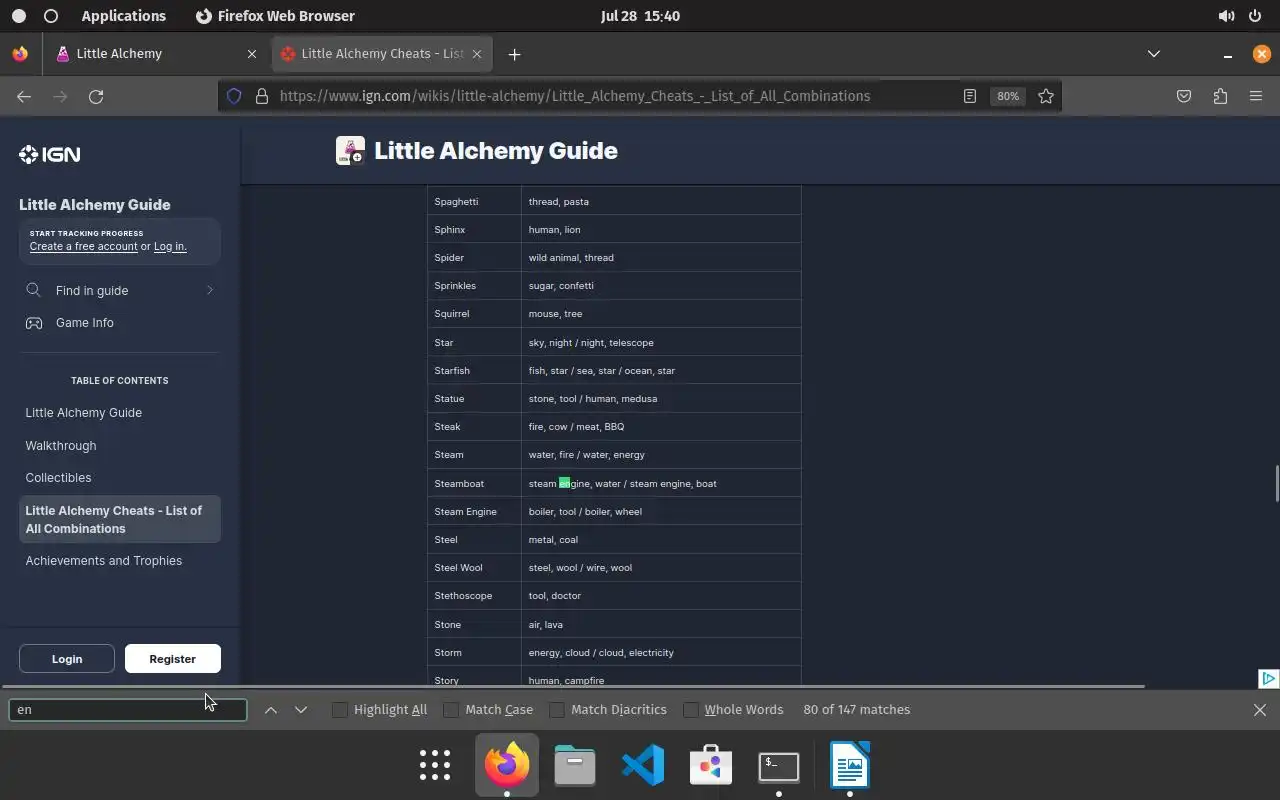Enable the Match Case checkbox
The width and height of the screenshot is (1280, 800).
coord(451,710)
